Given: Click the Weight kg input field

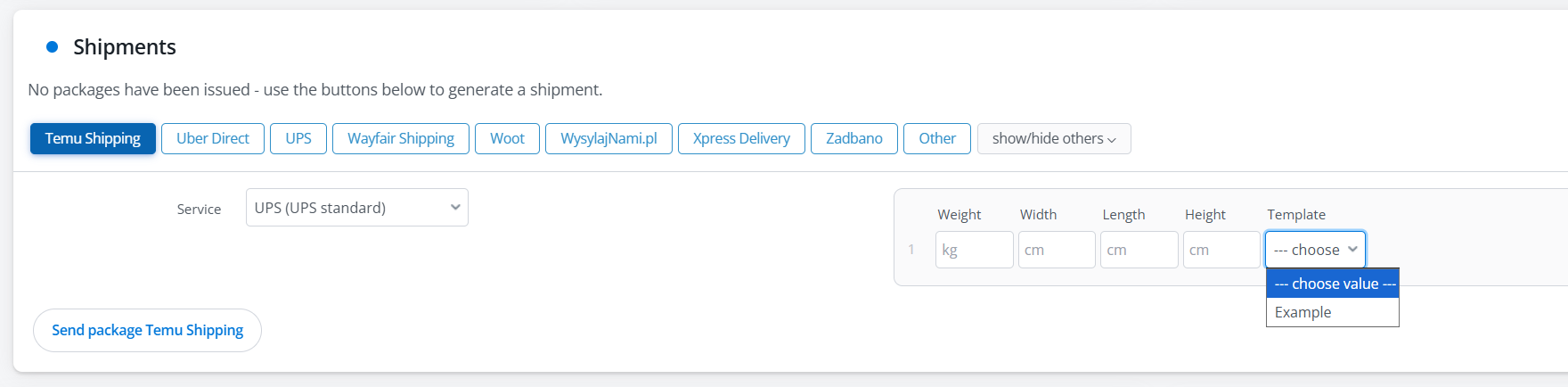Looking at the screenshot, I should pyautogui.click(x=974, y=250).
